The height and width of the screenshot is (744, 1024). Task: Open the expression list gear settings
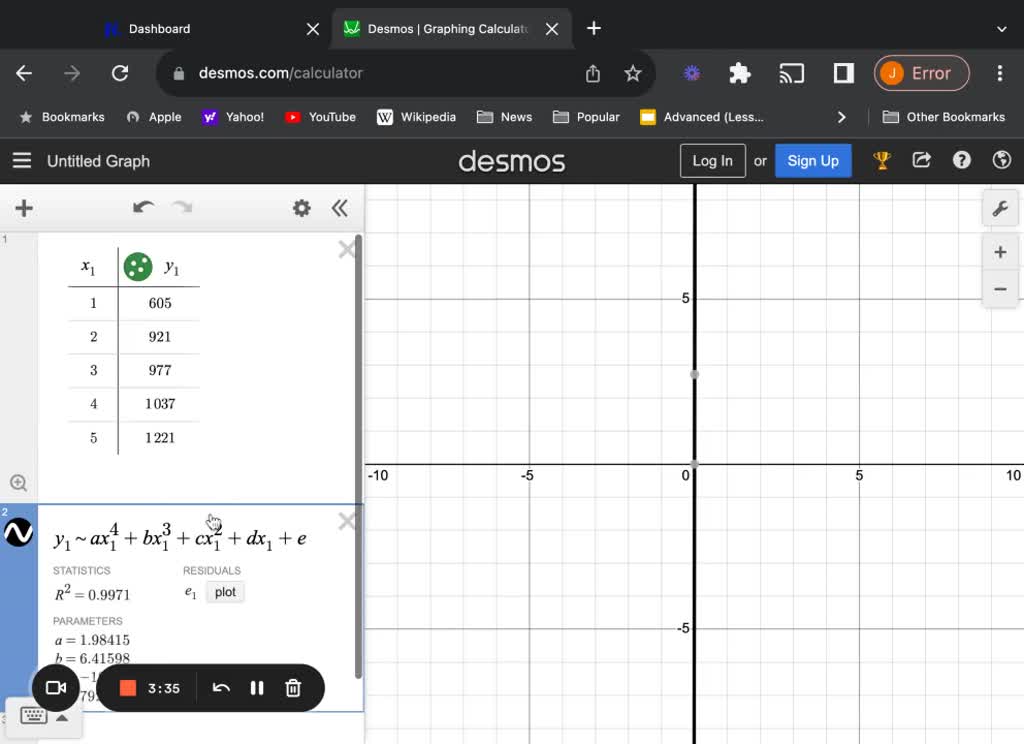pyautogui.click(x=301, y=208)
